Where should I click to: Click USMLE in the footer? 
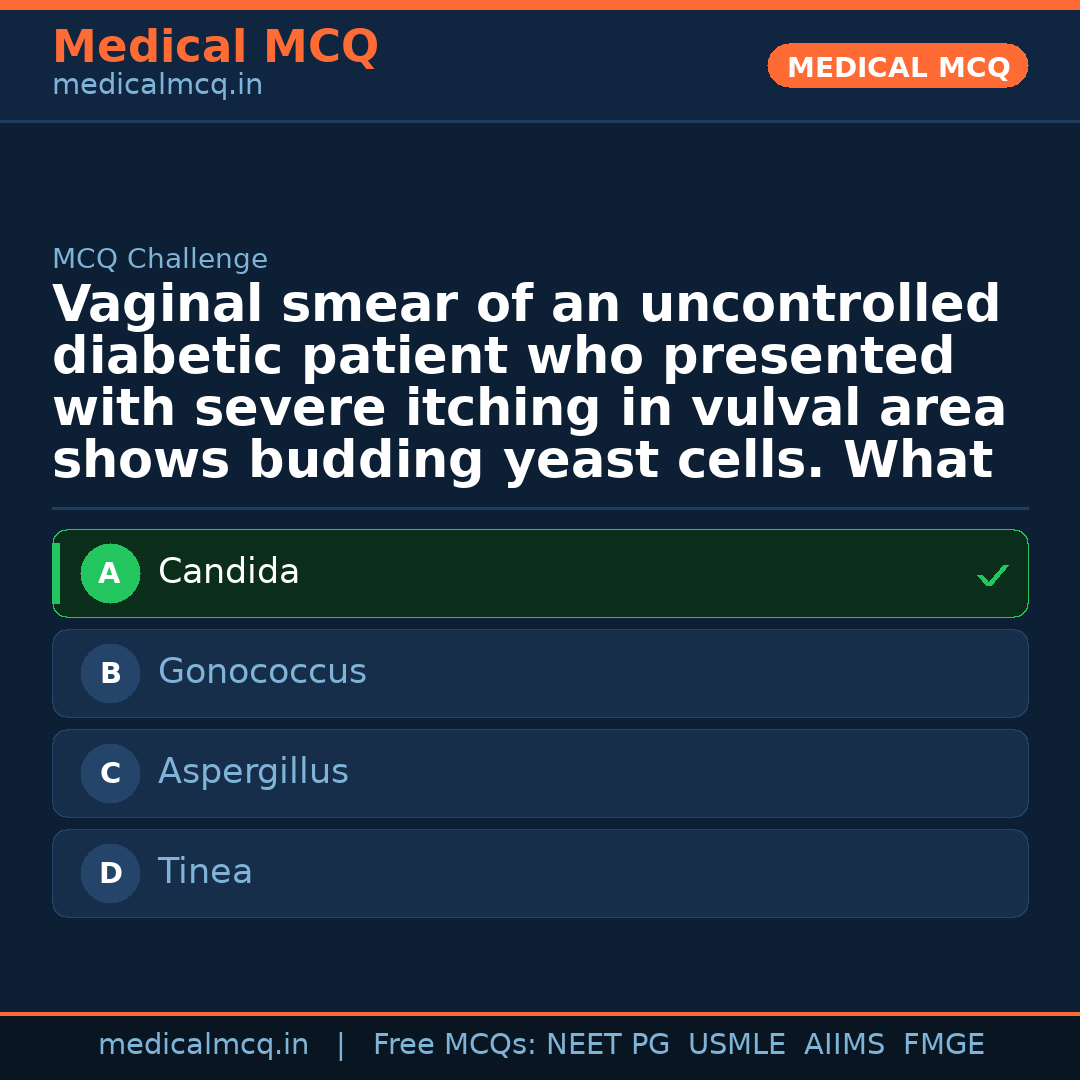click(x=736, y=1045)
